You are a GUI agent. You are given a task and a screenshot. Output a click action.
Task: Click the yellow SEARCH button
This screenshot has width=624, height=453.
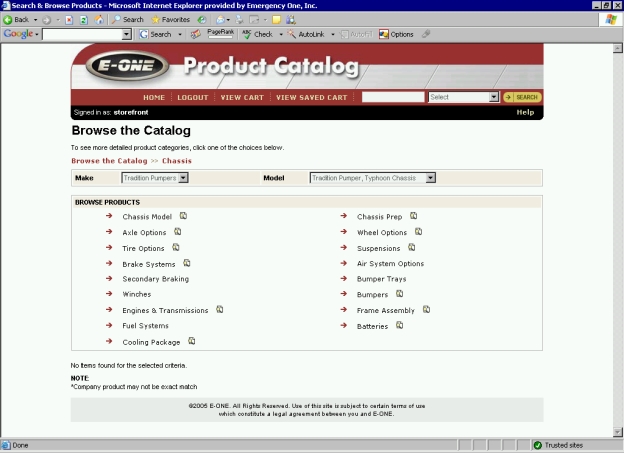coord(523,97)
